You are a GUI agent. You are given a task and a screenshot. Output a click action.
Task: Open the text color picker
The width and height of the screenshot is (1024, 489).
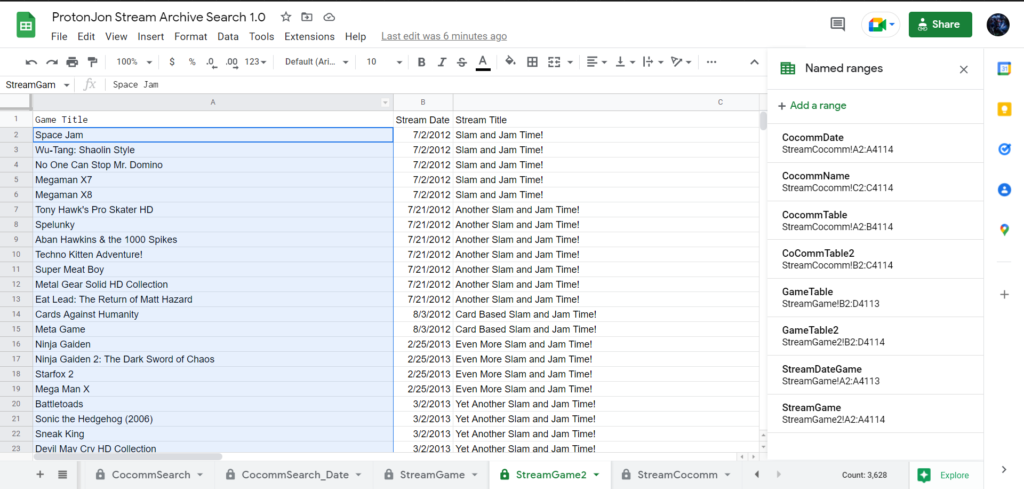point(483,62)
